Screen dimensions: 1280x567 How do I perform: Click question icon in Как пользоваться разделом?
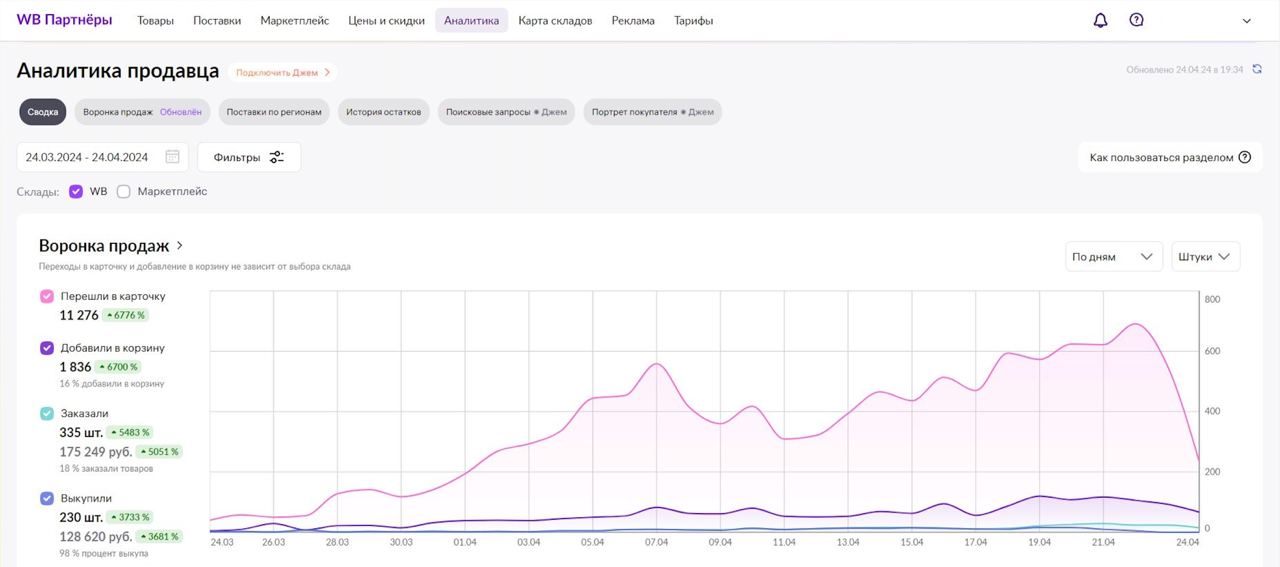pyautogui.click(x=1245, y=157)
